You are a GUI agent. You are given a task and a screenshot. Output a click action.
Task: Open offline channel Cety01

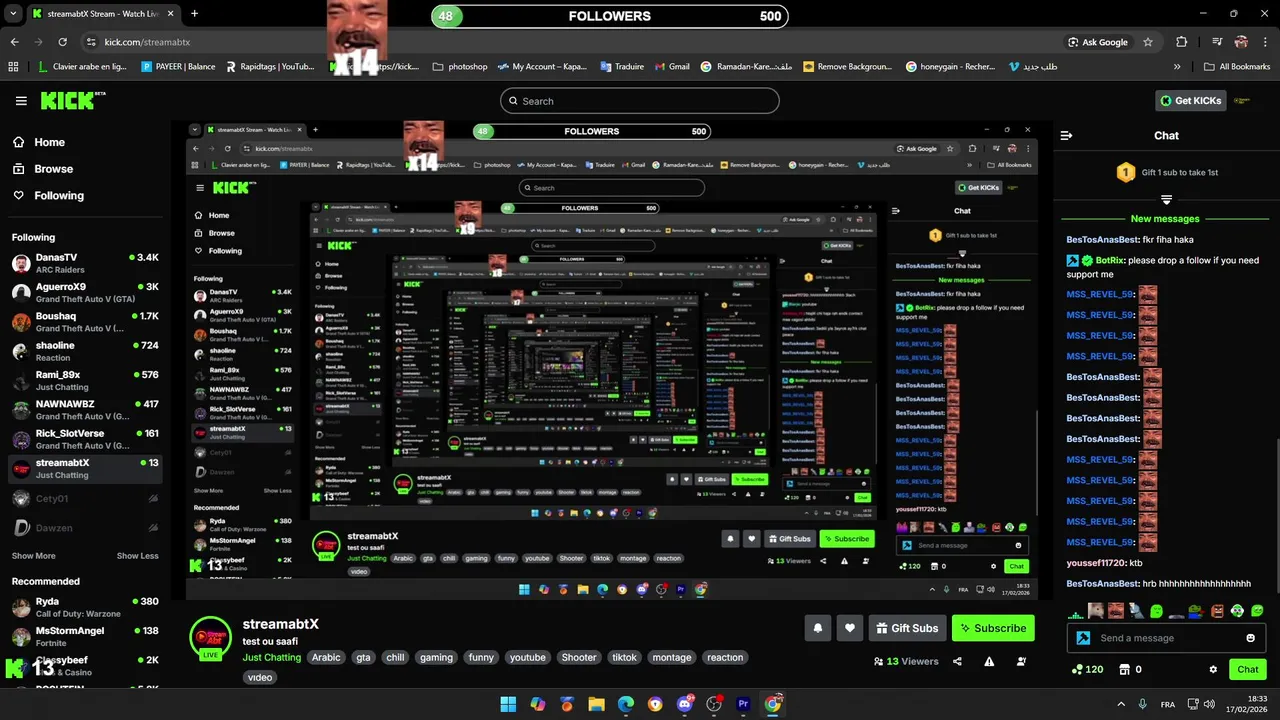tap(84, 498)
